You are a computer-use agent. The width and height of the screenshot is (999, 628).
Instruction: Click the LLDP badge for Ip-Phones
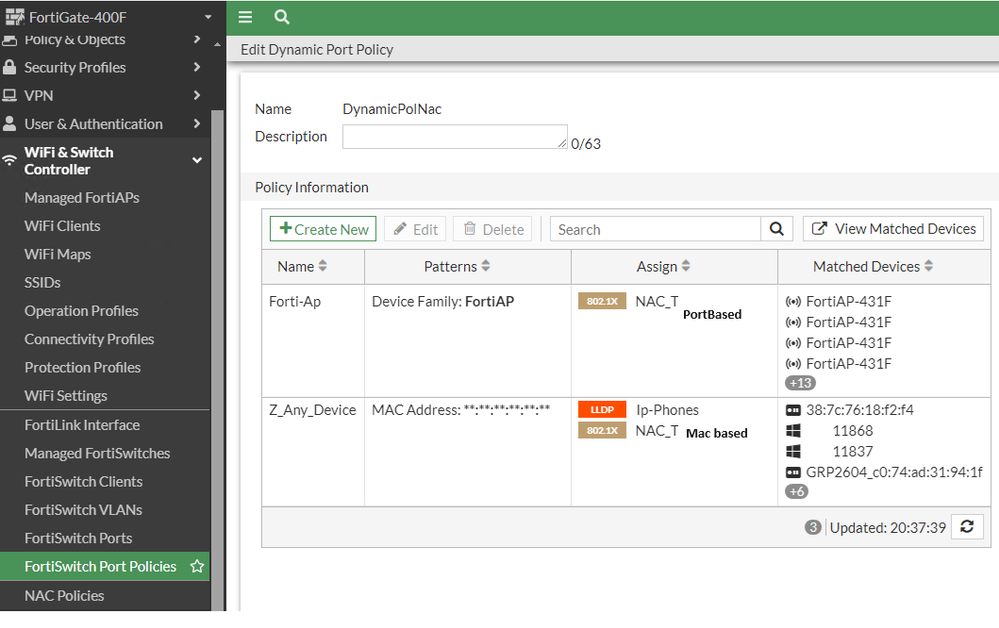tap(602, 410)
